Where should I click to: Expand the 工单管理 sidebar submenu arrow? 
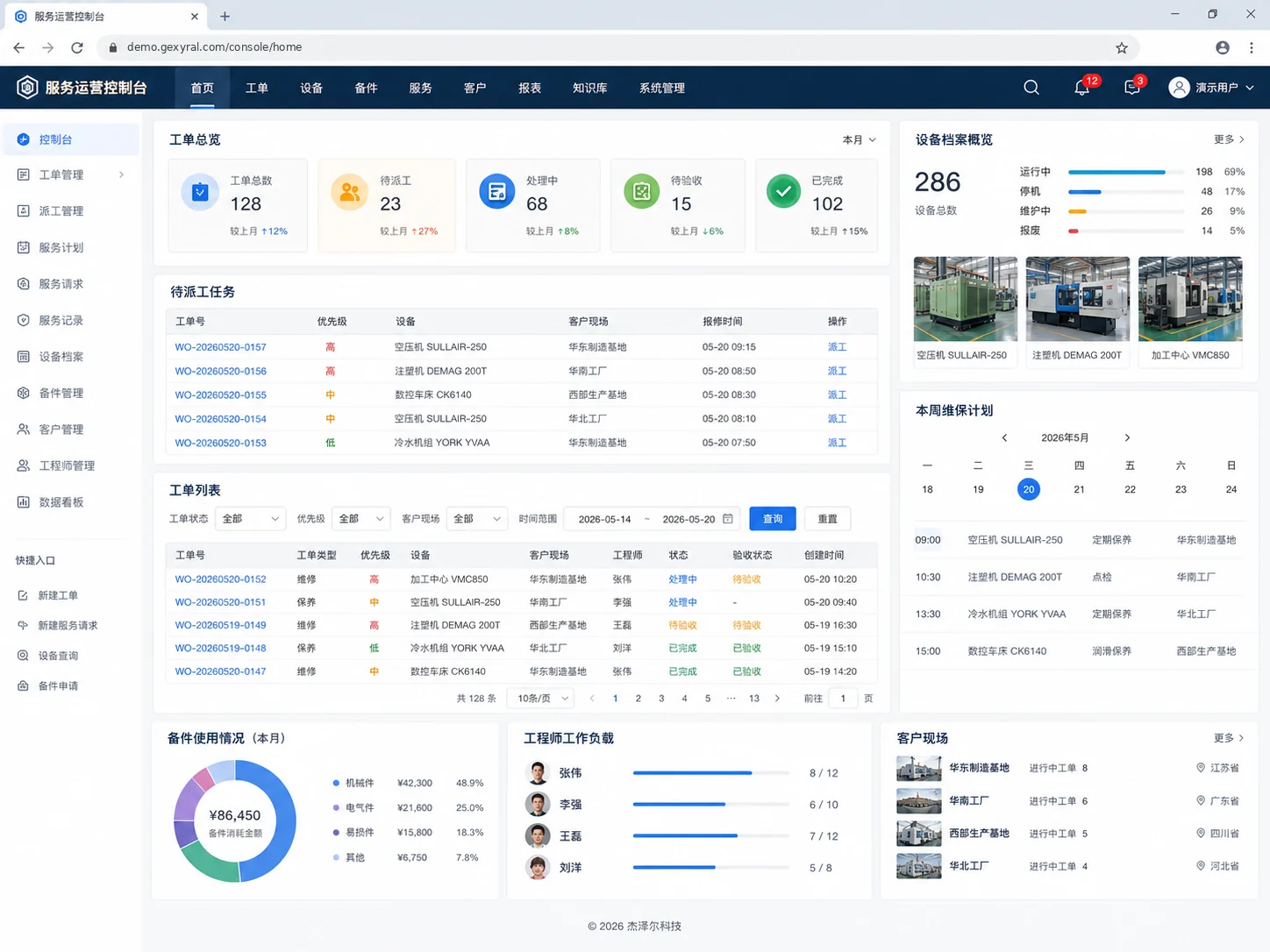pos(121,174)
